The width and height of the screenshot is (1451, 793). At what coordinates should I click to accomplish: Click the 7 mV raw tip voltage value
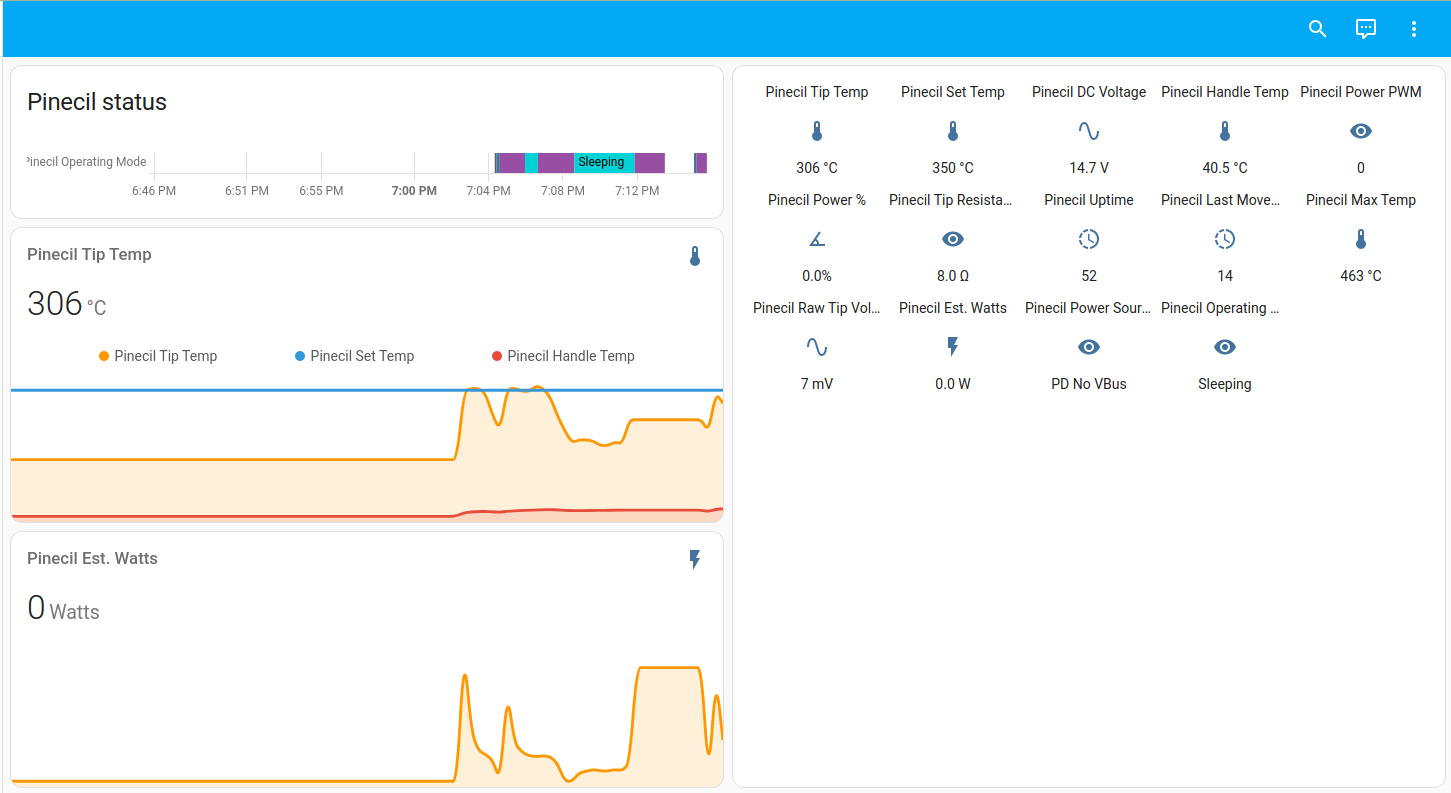coord(816,384)
